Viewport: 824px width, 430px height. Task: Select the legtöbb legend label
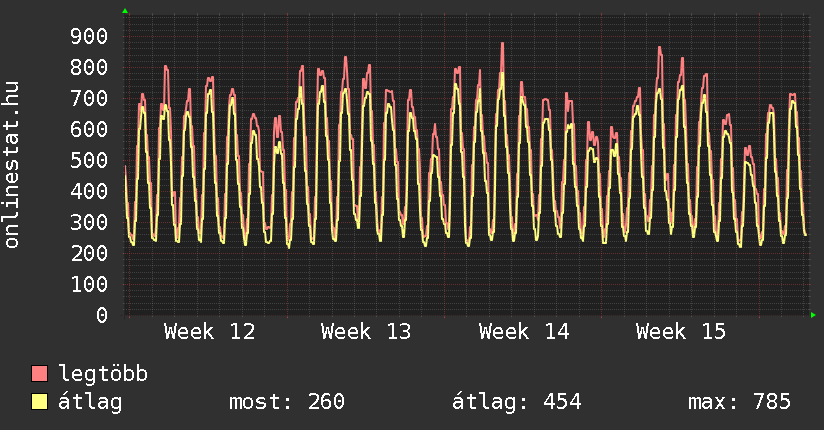click(x=103, y=374)
